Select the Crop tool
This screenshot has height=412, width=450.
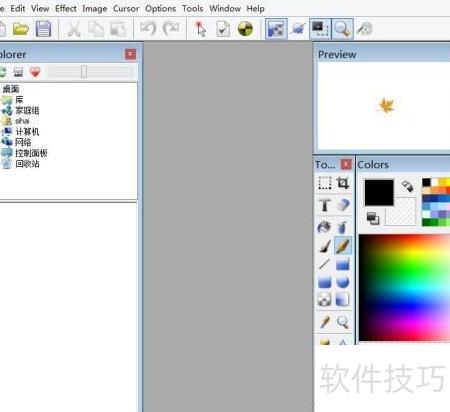(342, 183)
